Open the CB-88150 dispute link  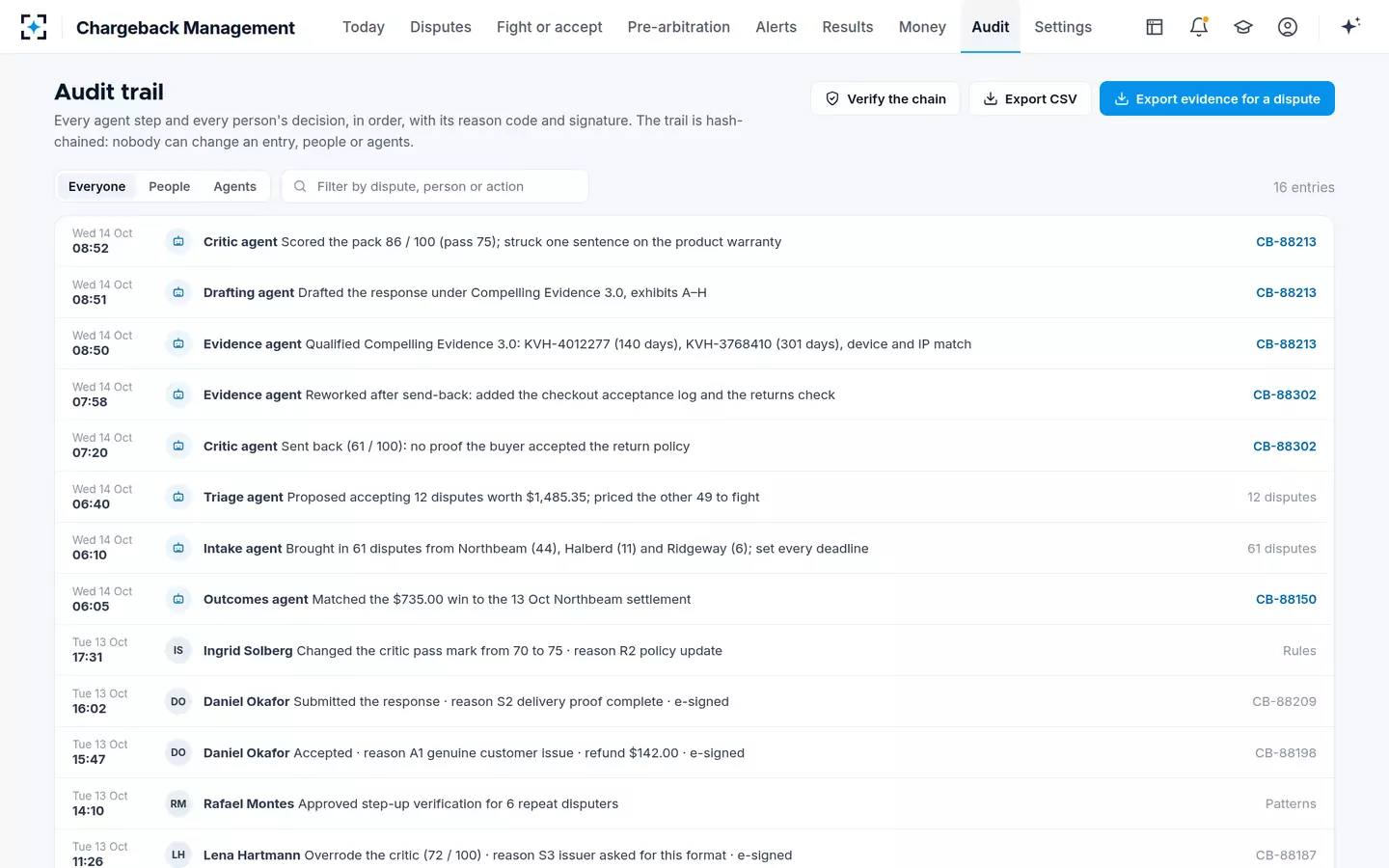(x=1286, y=599)
